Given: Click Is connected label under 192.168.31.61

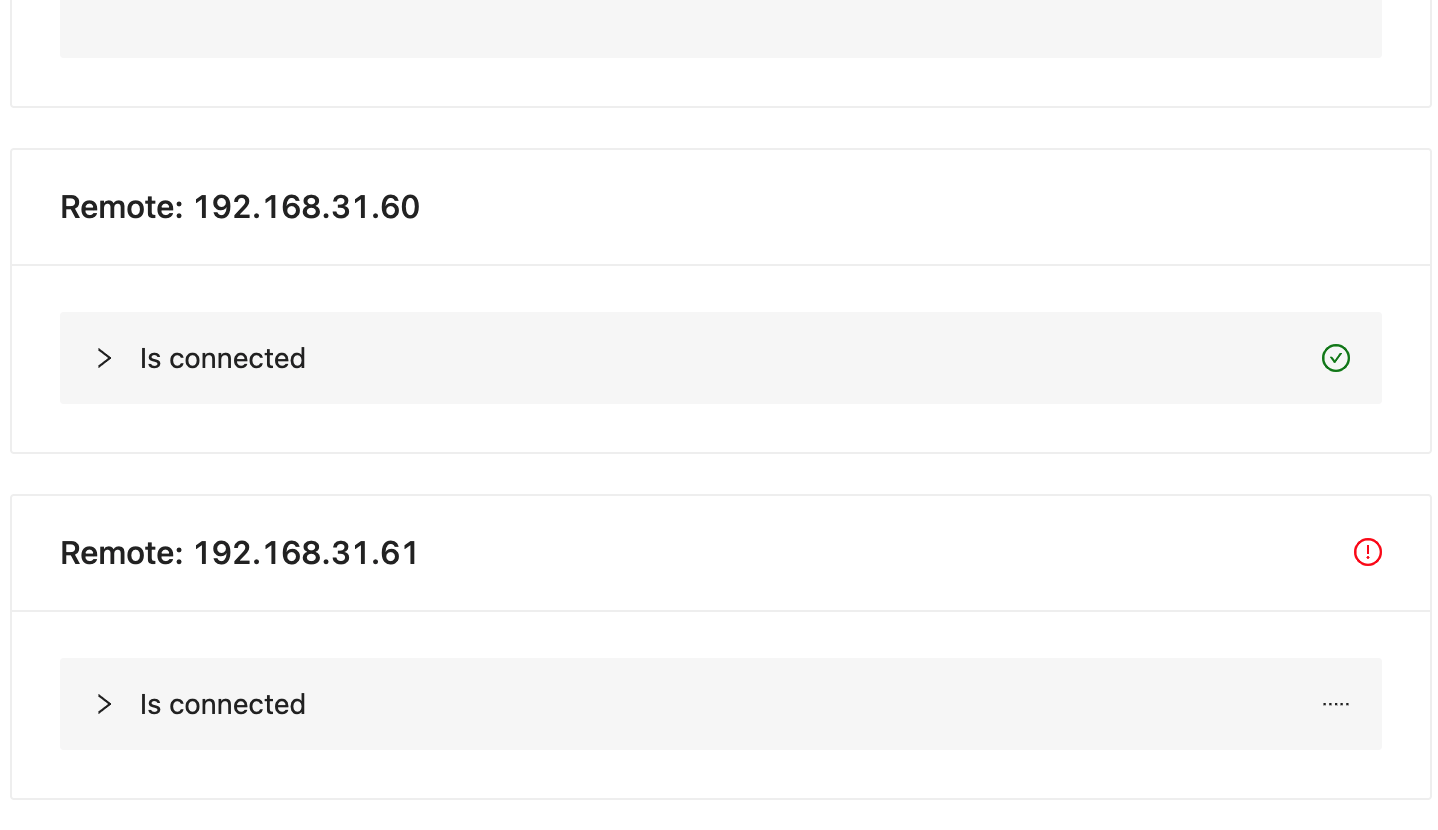Looking at the screenshot, I should 222,704.
